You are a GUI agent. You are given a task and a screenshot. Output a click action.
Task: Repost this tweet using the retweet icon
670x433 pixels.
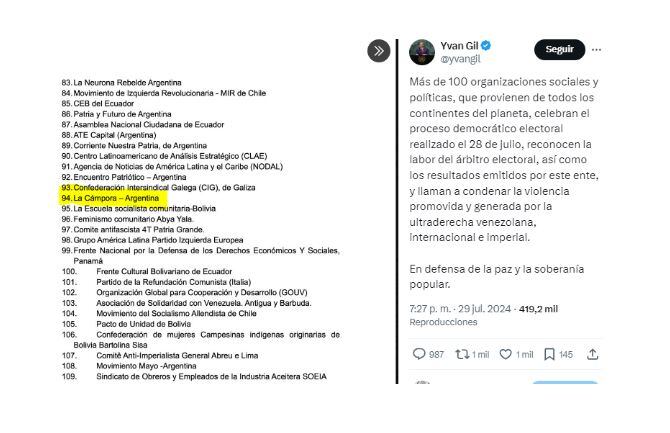(x=463, y=354)
